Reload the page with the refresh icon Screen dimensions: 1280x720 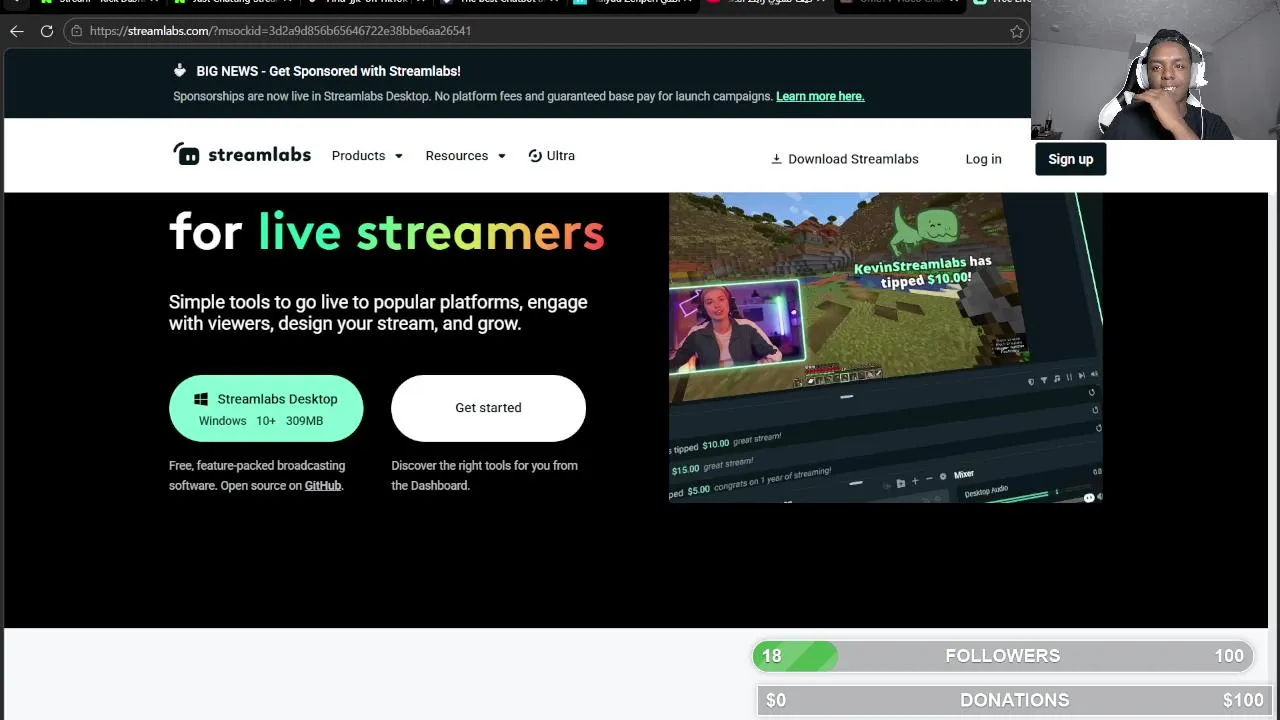46,31
